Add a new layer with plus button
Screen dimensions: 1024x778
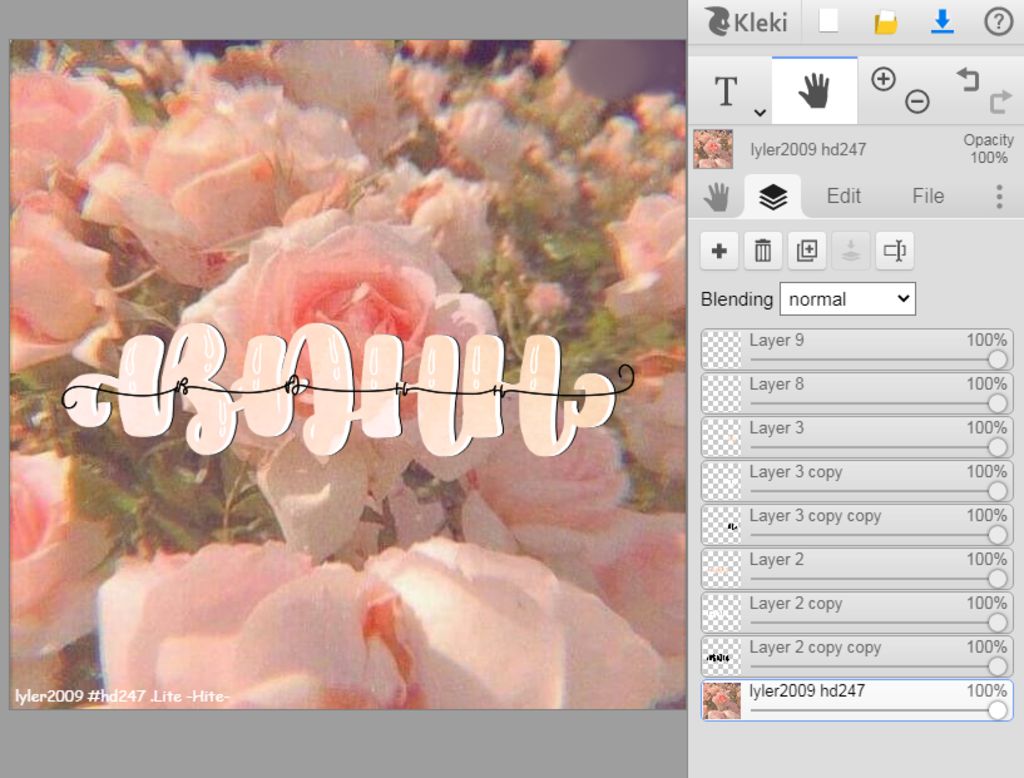click(719, 251)
